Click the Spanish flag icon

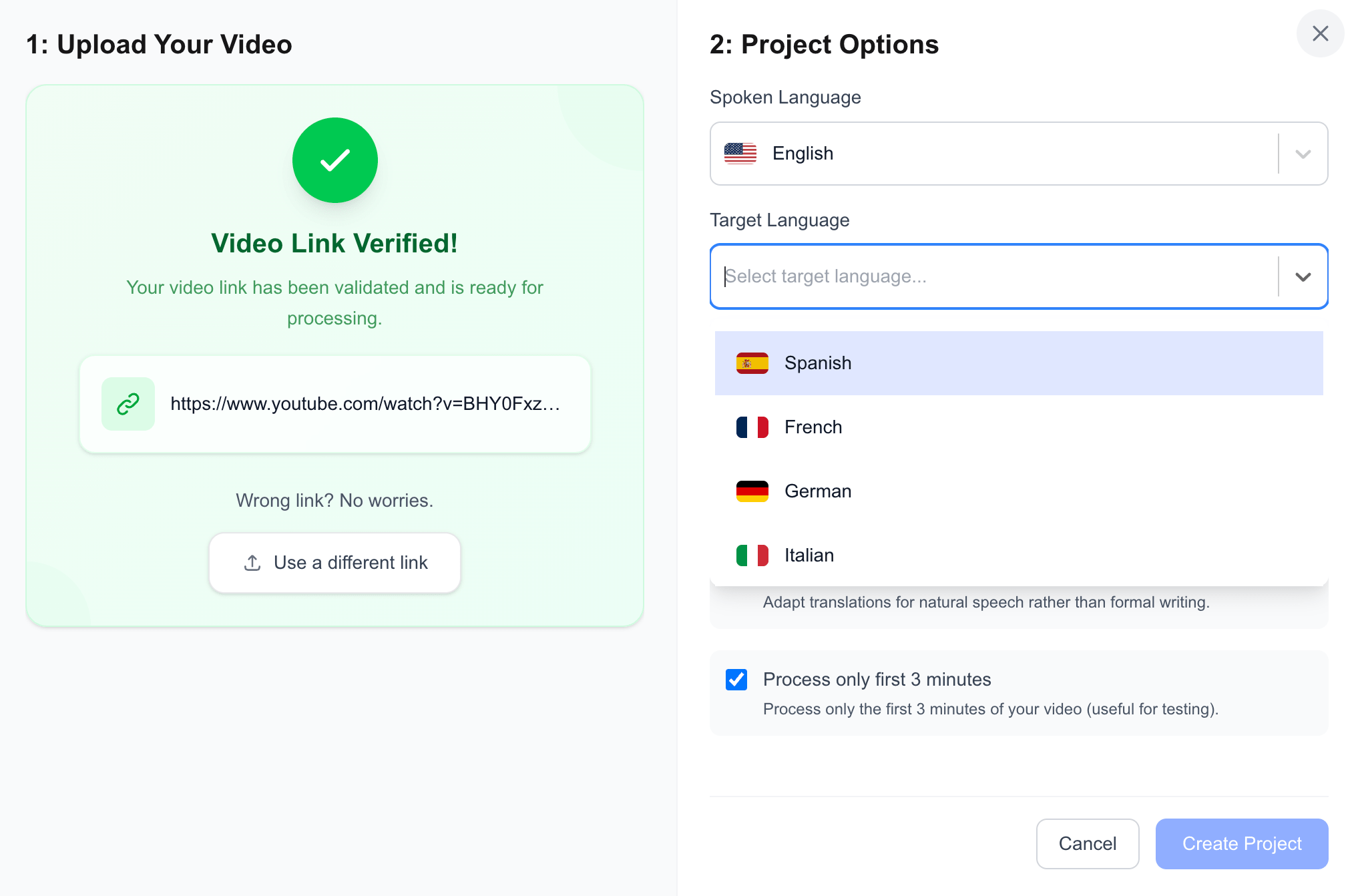[x=752, y=363]
